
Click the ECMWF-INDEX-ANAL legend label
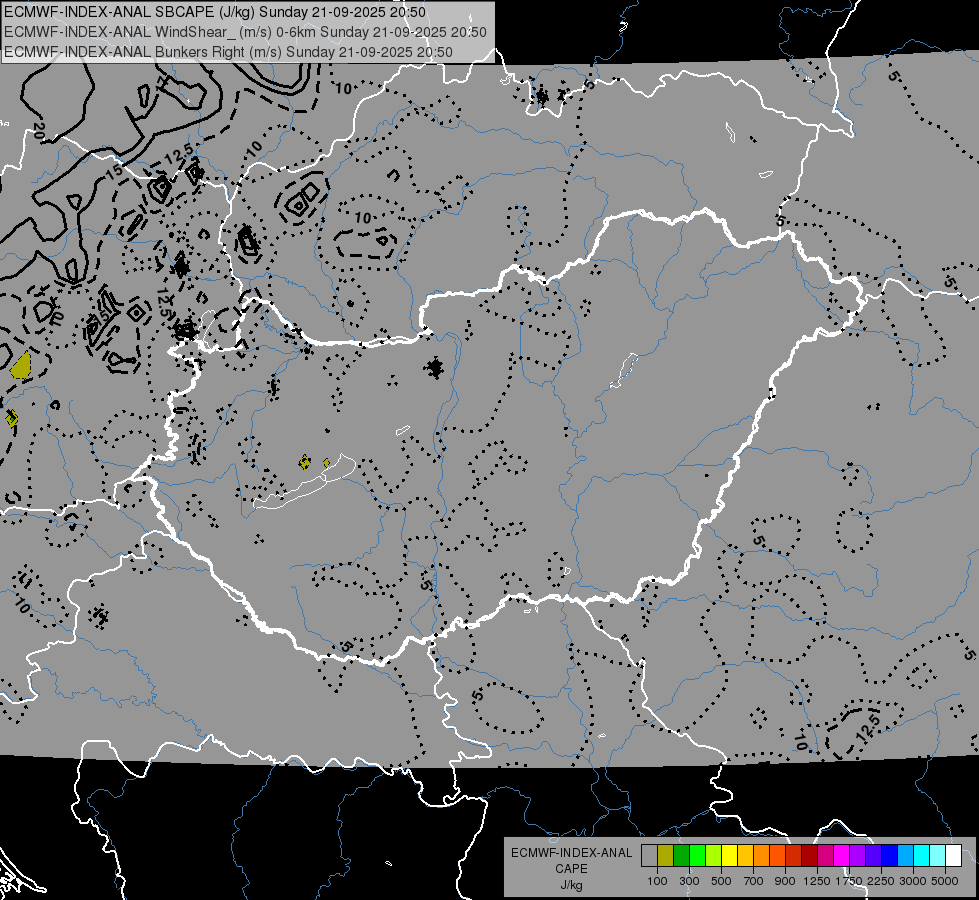(571, 853)
